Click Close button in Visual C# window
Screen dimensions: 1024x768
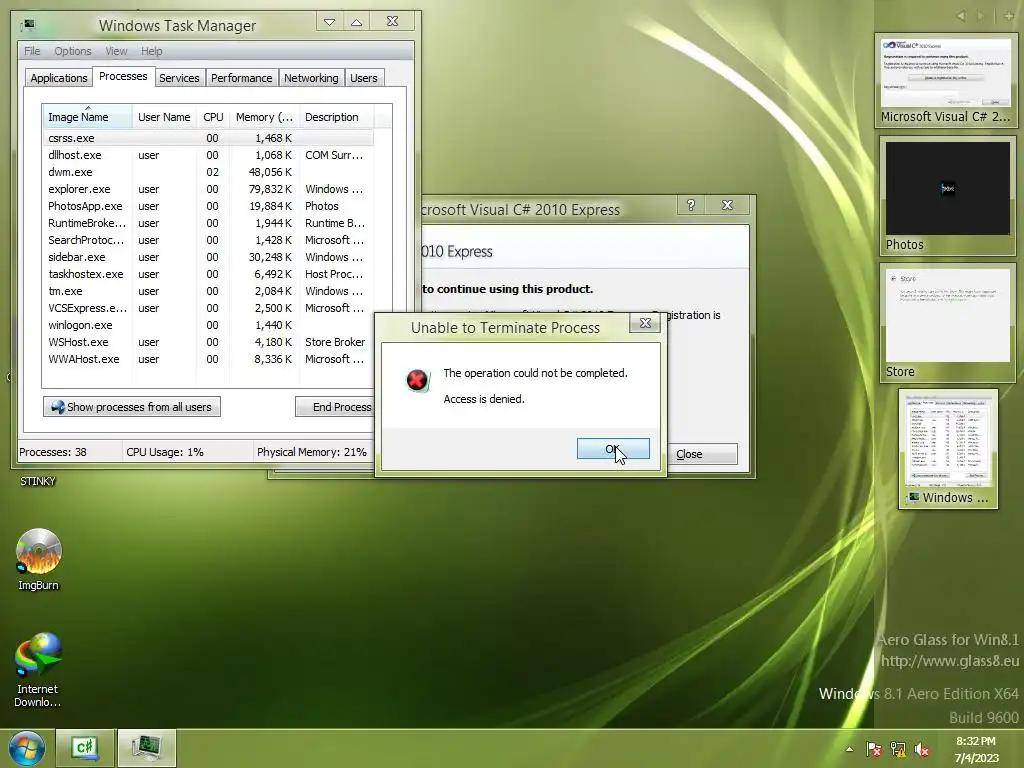pos(702,454)
